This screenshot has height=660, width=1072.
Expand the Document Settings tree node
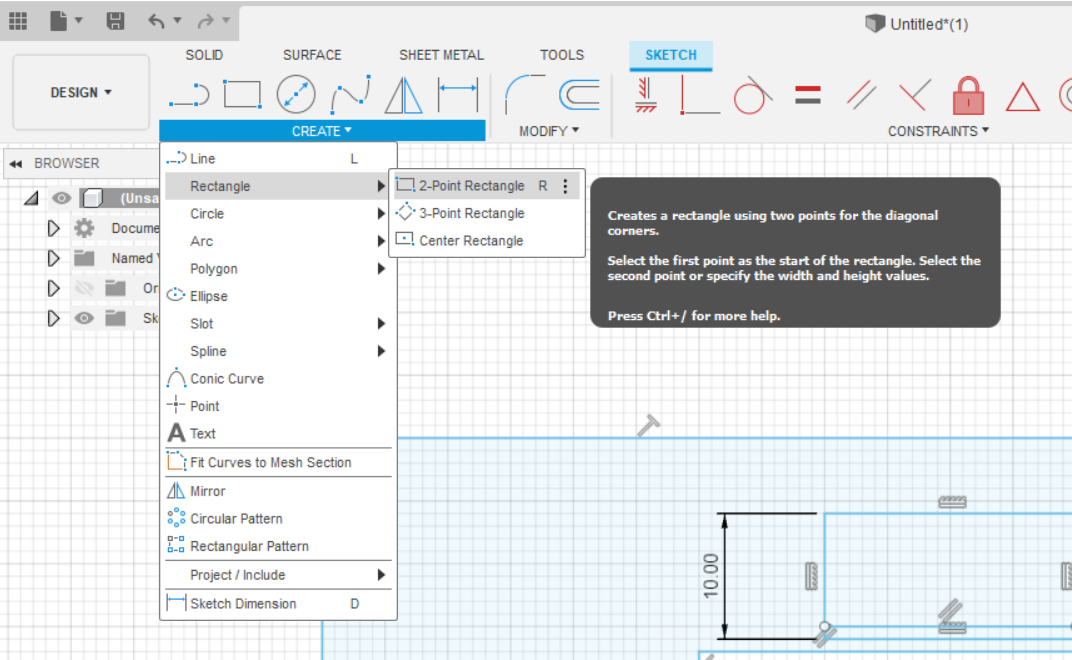pos(53,228)
